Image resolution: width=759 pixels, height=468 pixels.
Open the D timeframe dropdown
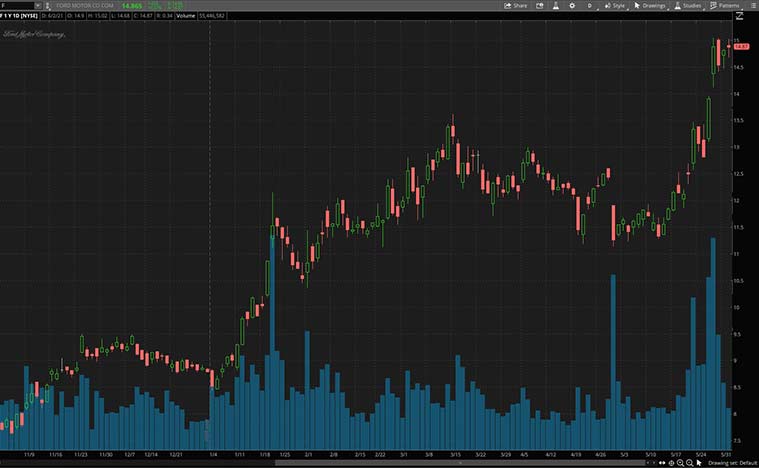[x=590, y=5]
